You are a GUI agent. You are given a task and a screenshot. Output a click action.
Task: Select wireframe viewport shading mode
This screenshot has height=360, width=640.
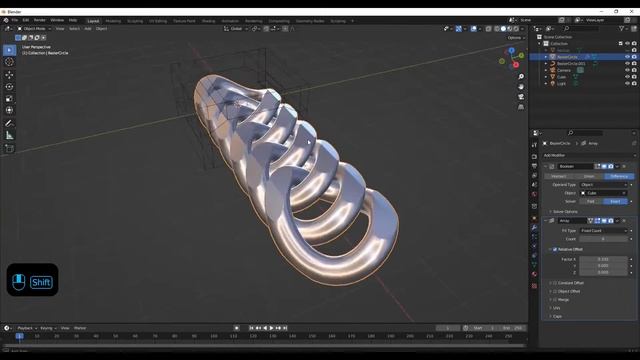tap(496, 29)
